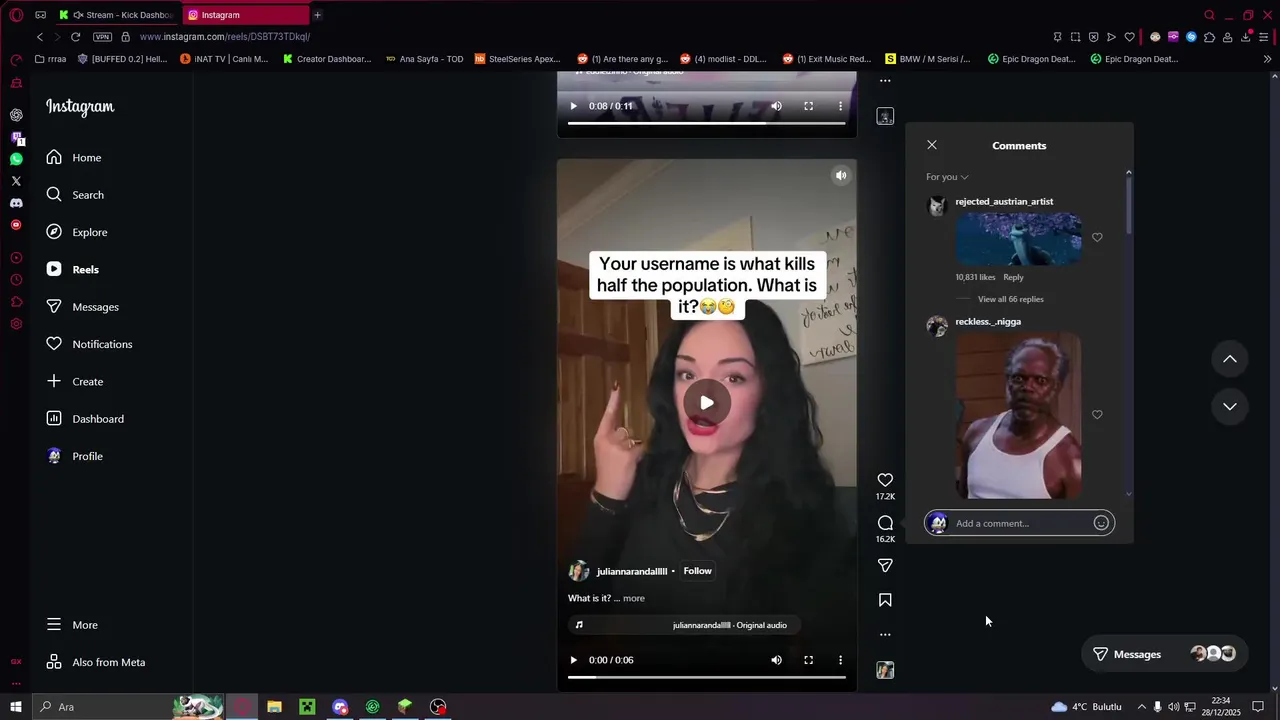
Task: Click the audio thumbnail below the reel's three dots
Action: (885, 670)
